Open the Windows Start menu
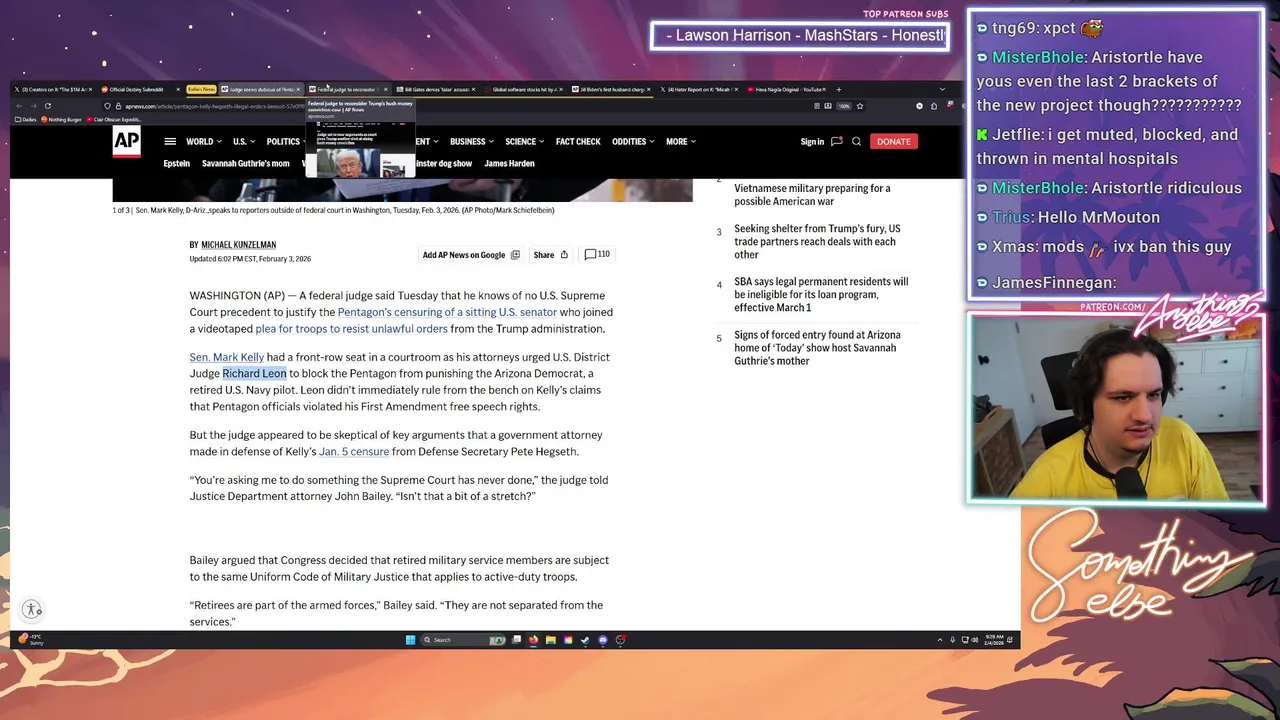 click(410, 640)
